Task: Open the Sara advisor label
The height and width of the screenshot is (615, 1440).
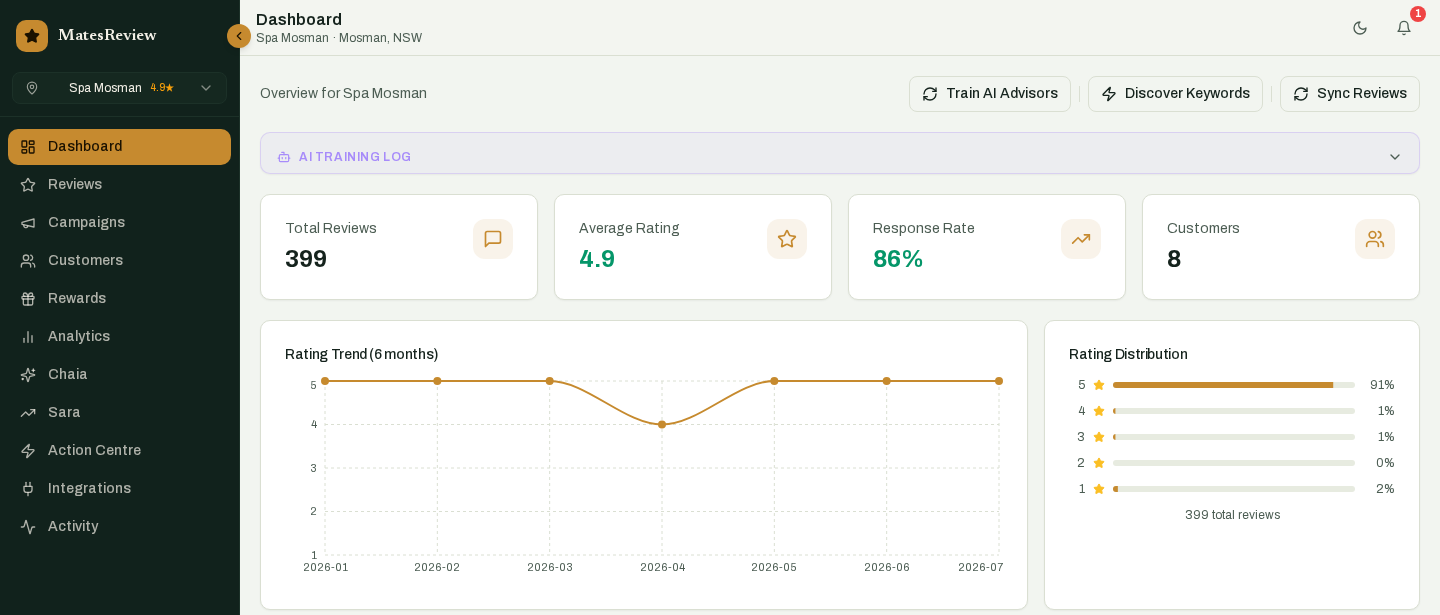Action: tap(64, 412)
